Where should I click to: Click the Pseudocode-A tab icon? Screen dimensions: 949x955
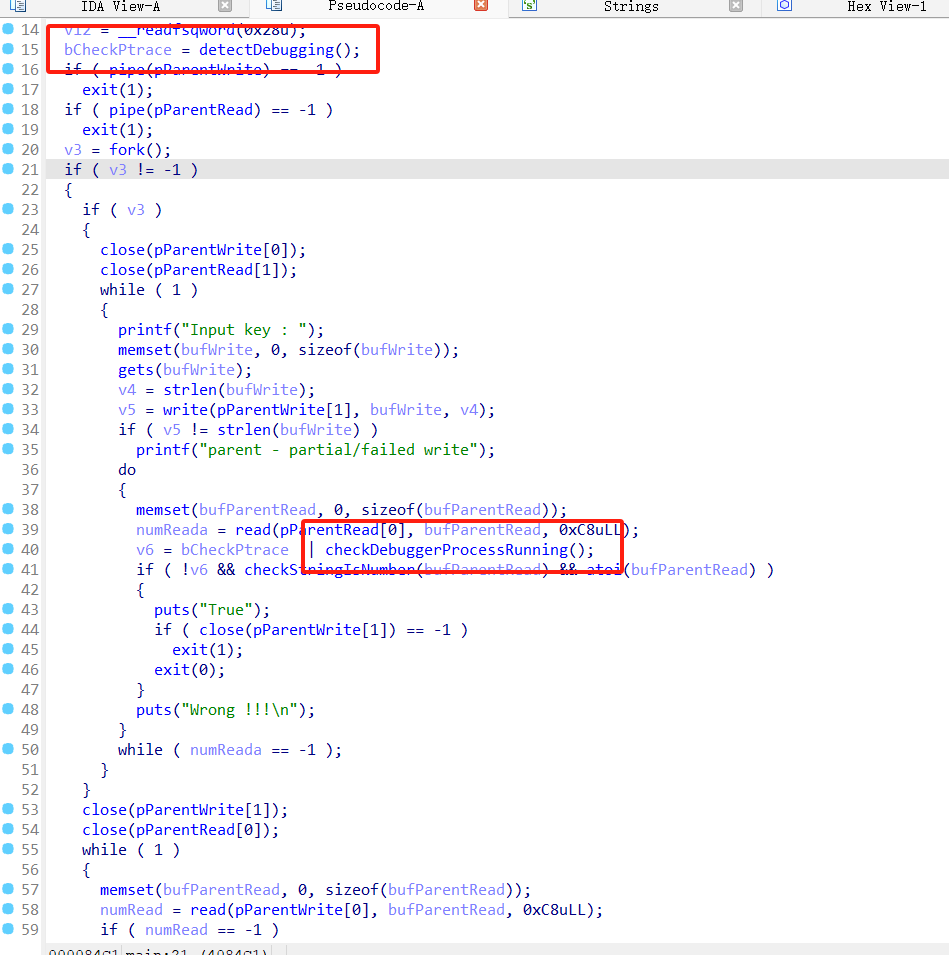pos(274,6)
